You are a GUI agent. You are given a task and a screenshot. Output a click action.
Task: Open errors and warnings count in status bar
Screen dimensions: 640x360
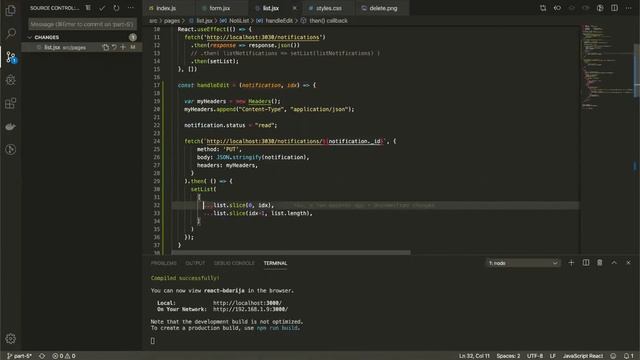coord(64,356)
